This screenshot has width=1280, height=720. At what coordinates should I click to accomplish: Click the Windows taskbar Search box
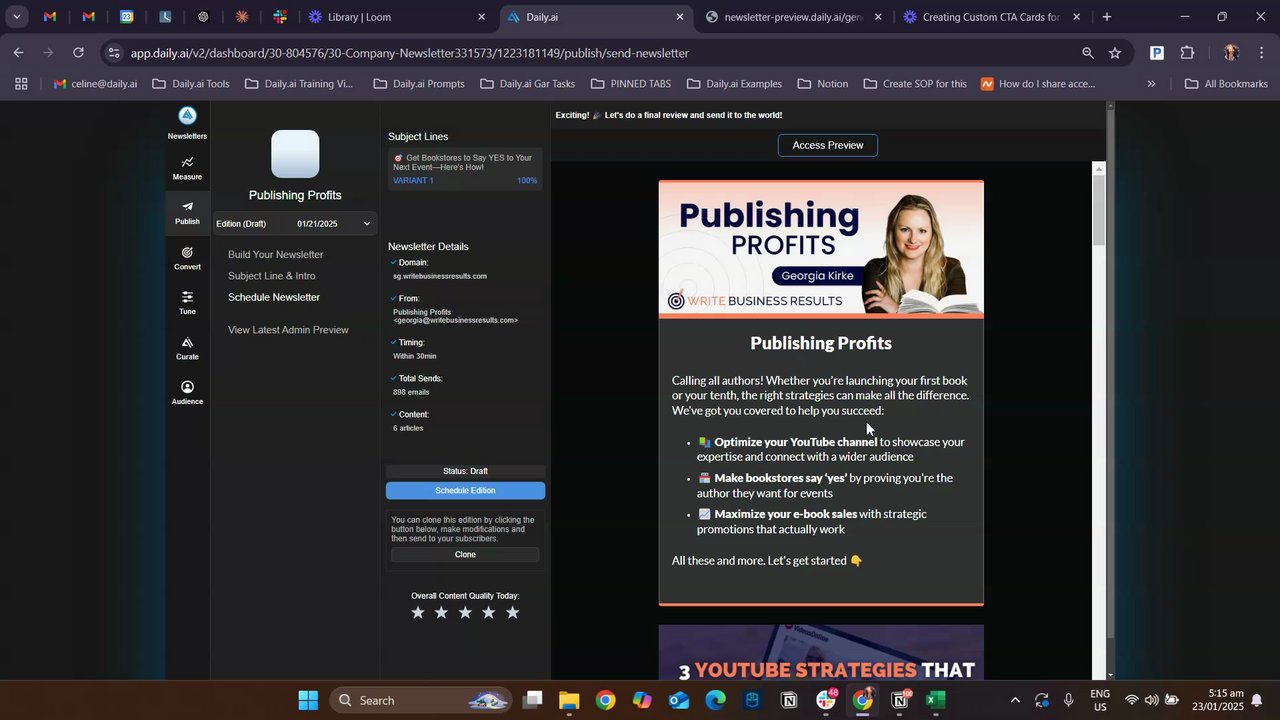click(x=419, y=700)
